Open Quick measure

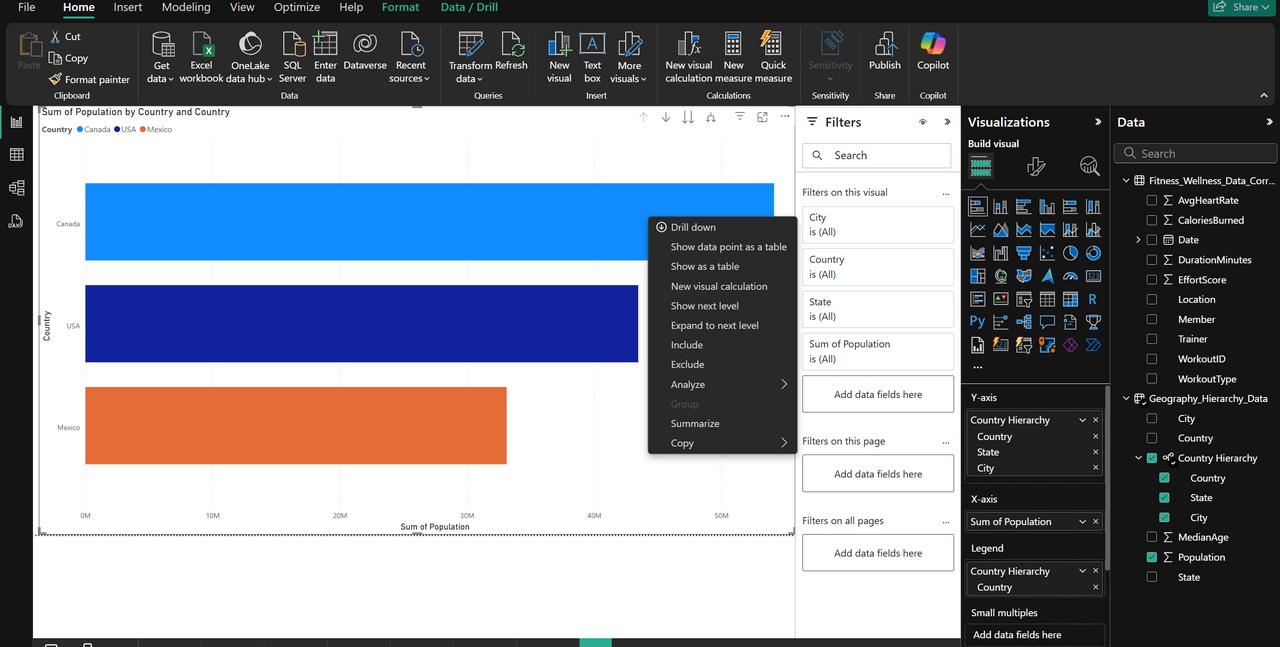pyautogui.click(x=773, y=57)
